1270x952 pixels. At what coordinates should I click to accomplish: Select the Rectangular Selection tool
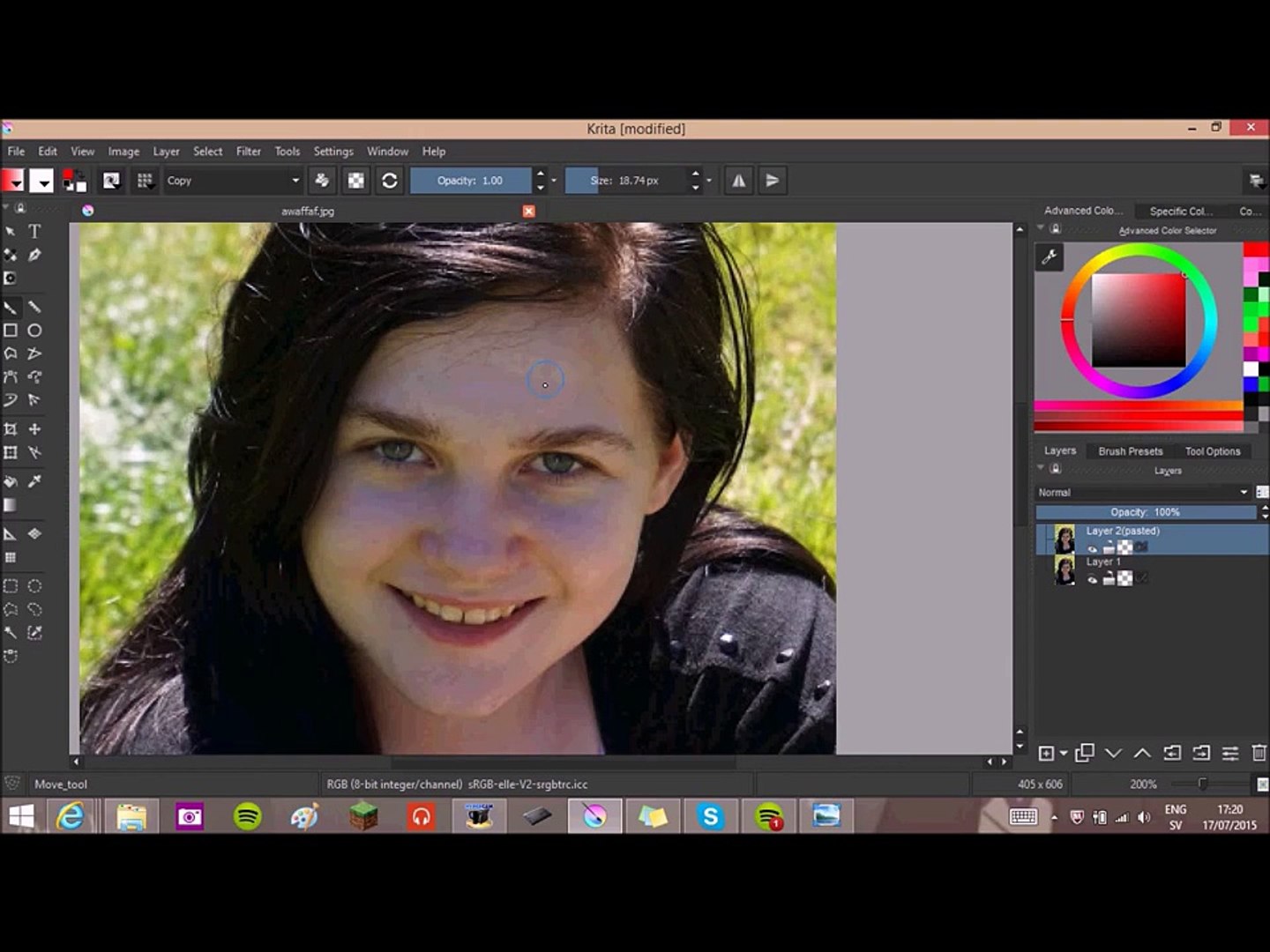(11, 586)
